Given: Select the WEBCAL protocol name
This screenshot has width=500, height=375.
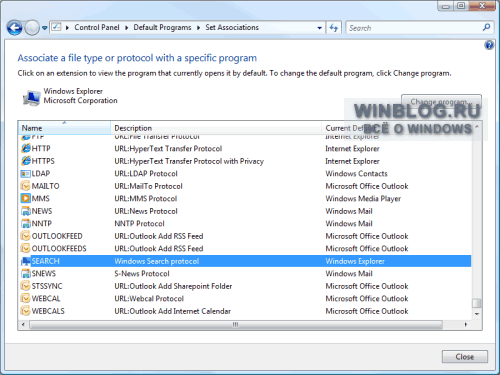Looking at the screenshot, I should tap(46, 299).
